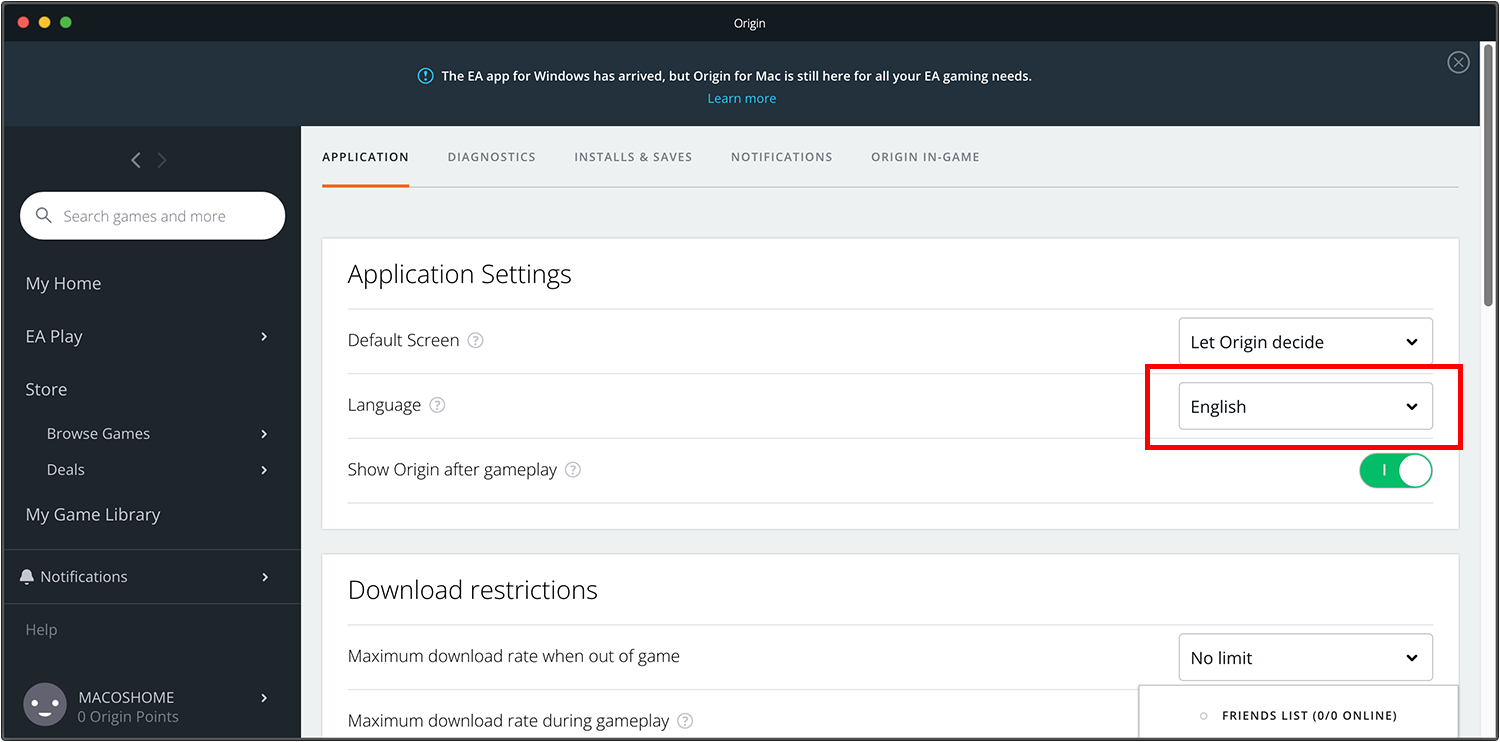Click the forward navigation arrow

coord(162,160)
